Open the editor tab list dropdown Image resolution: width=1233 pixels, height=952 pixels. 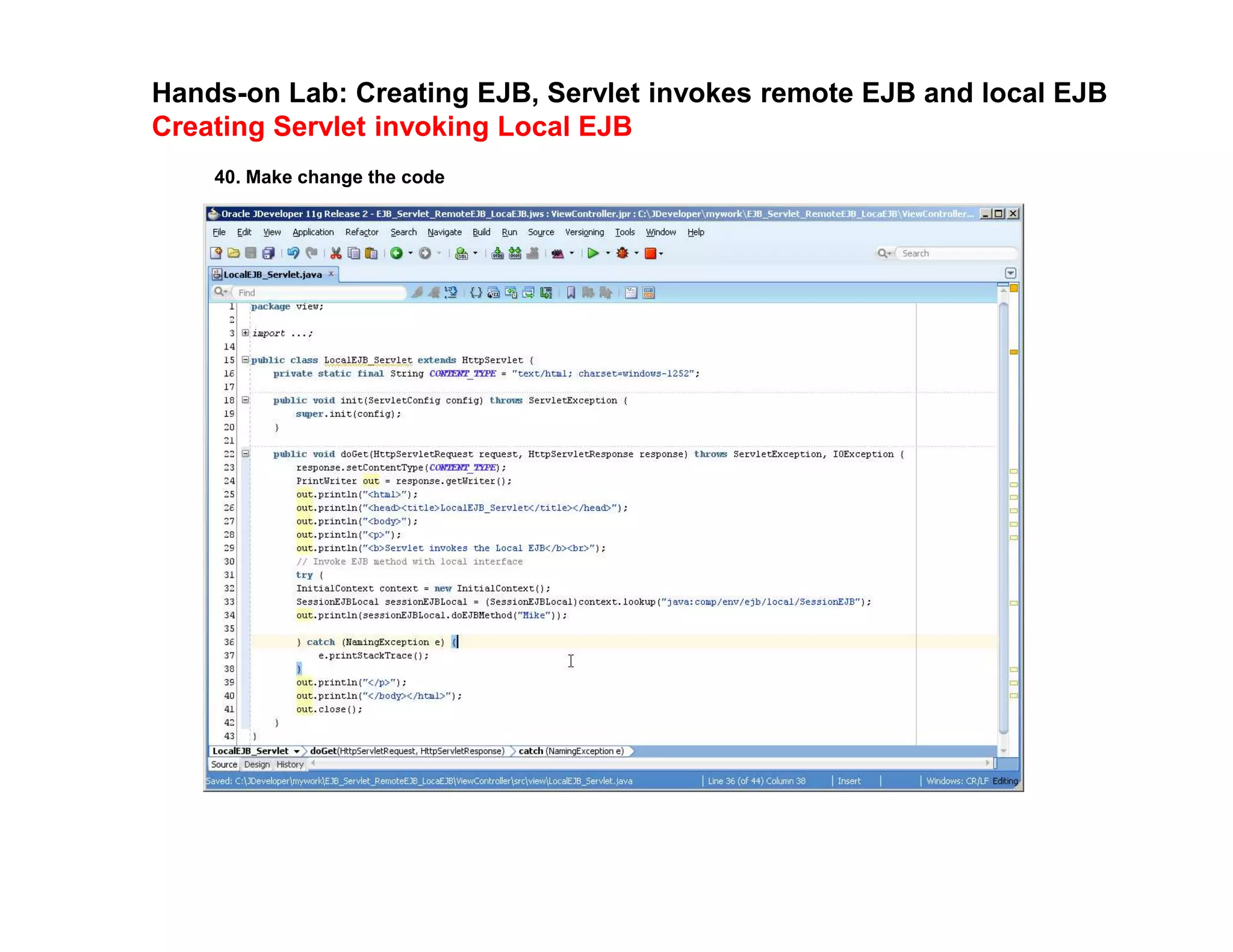(x=1011, y=273)
